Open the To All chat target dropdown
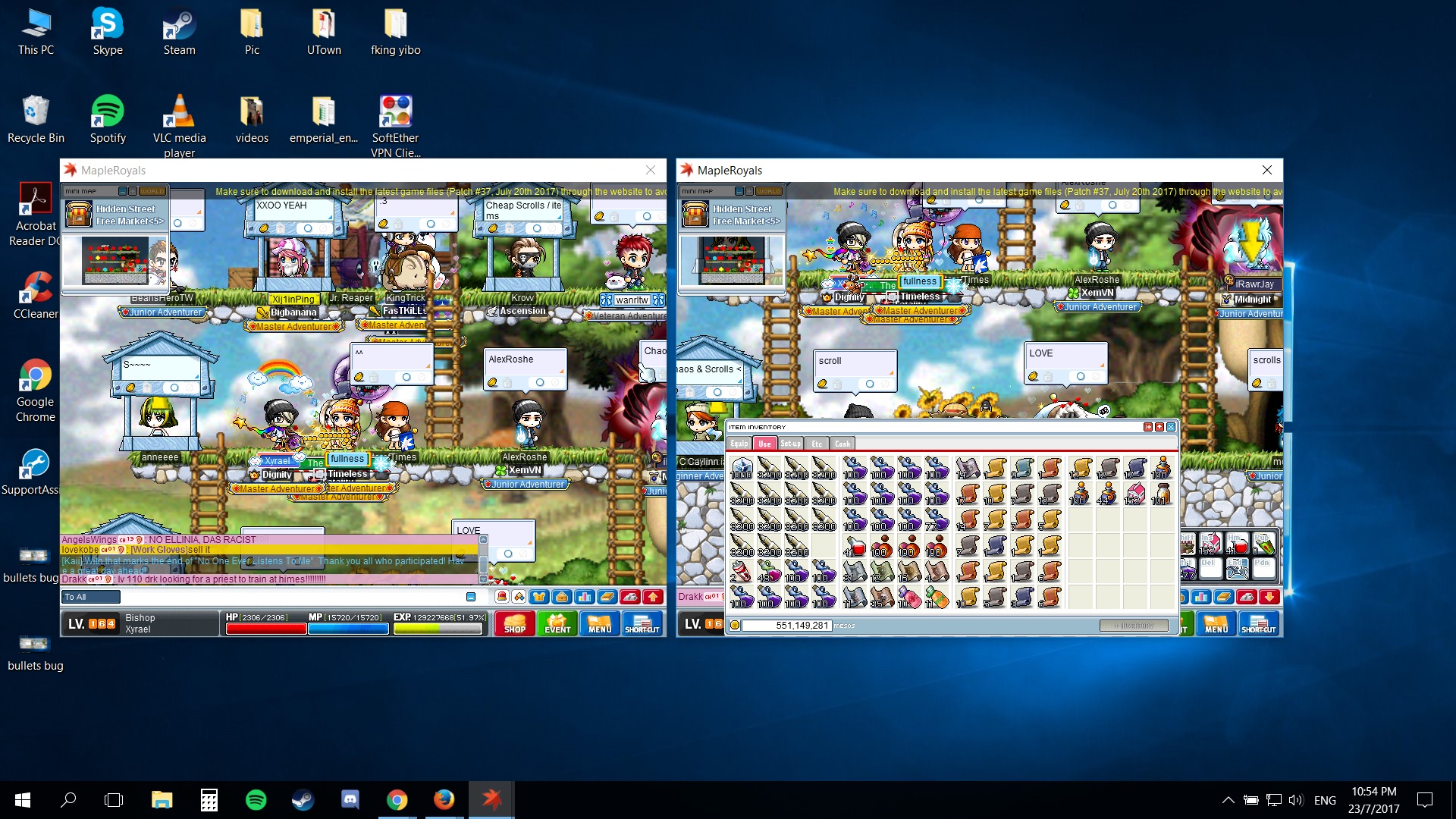1456x819 pixels. pos(90,597)
